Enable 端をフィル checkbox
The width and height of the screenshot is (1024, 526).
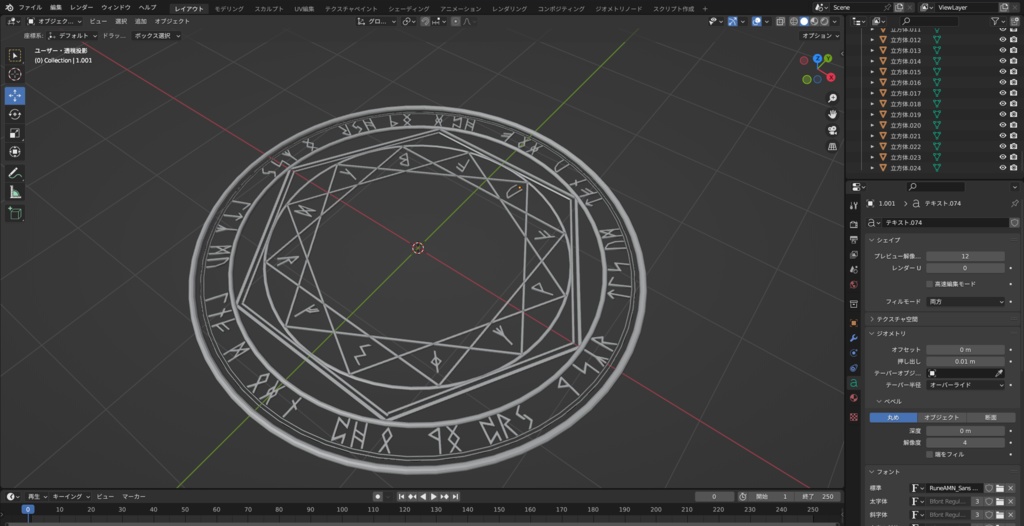930,454
